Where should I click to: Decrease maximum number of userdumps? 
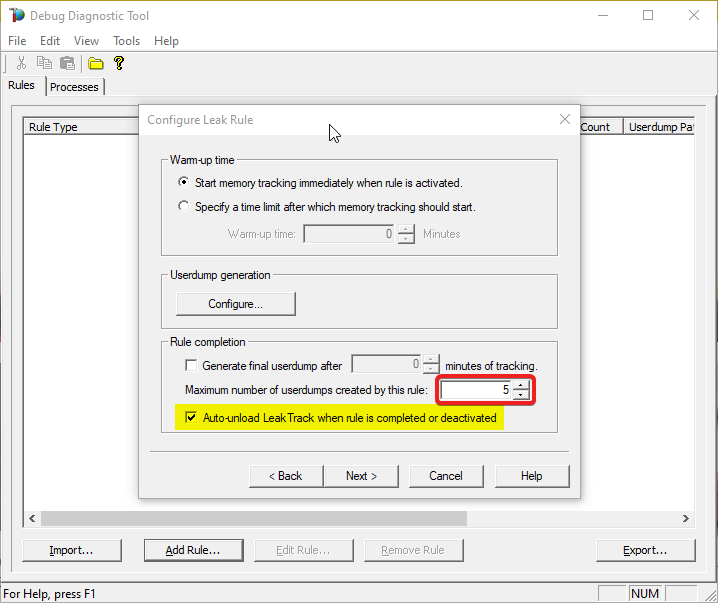tap(521, 395)
